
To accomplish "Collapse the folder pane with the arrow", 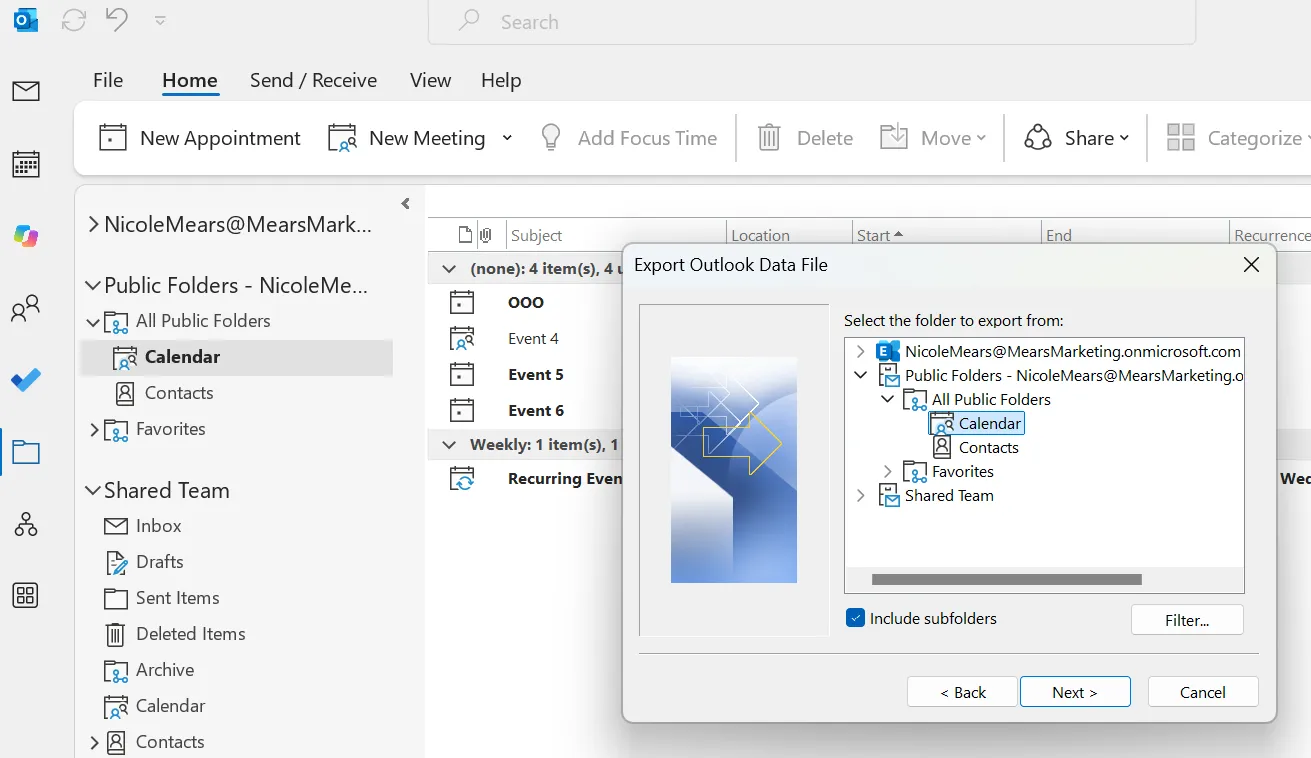I will (405, 204).
